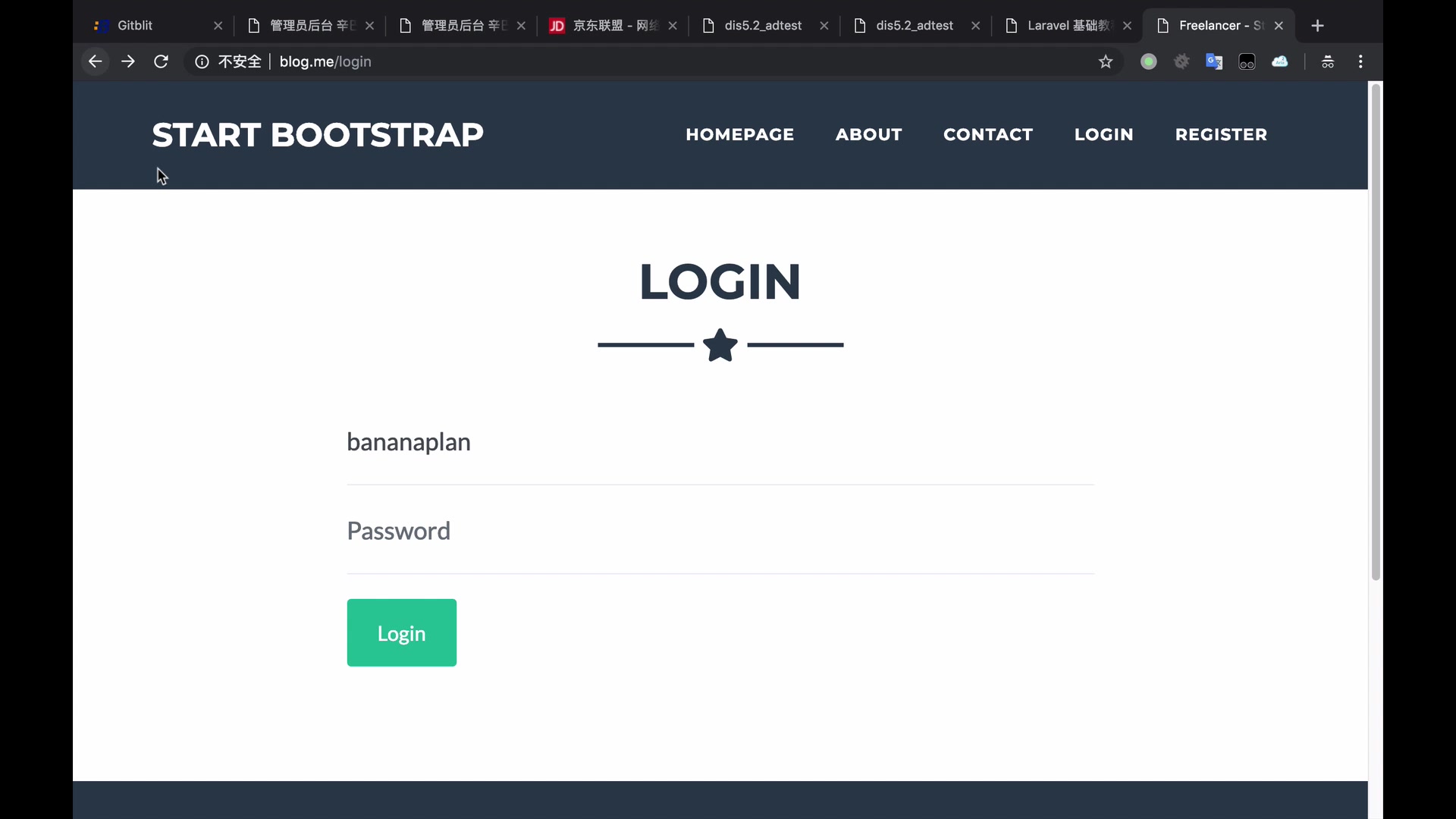Open the cloud extension icon
The width and height of the screenshot is (1456, 819).
coord(1280,62)
